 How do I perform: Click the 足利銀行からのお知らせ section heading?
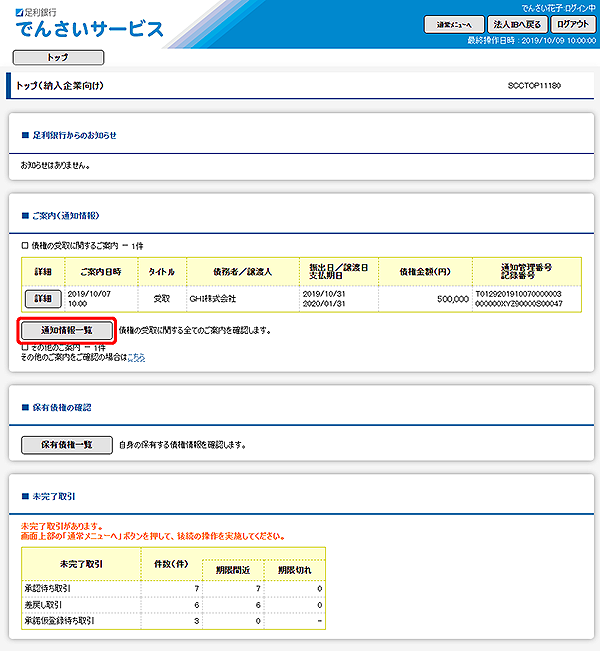coord(74,134)
